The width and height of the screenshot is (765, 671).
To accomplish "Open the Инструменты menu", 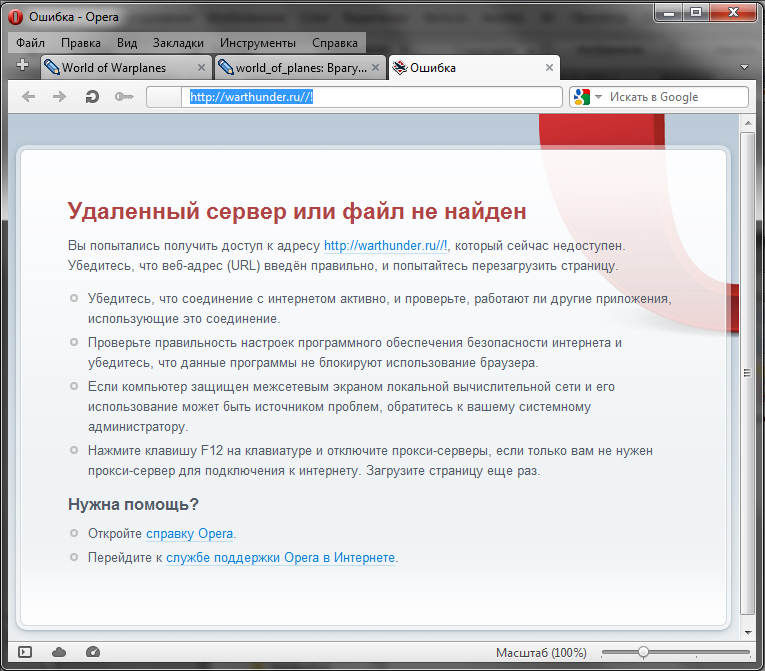I will pyautogui.click(x=257, y=43).
